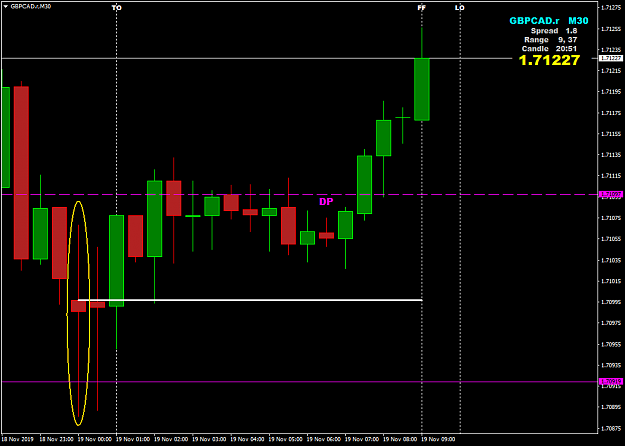Click 1.71175 on the price scale
The image size is (625, 446).
[x=611, y=113]
